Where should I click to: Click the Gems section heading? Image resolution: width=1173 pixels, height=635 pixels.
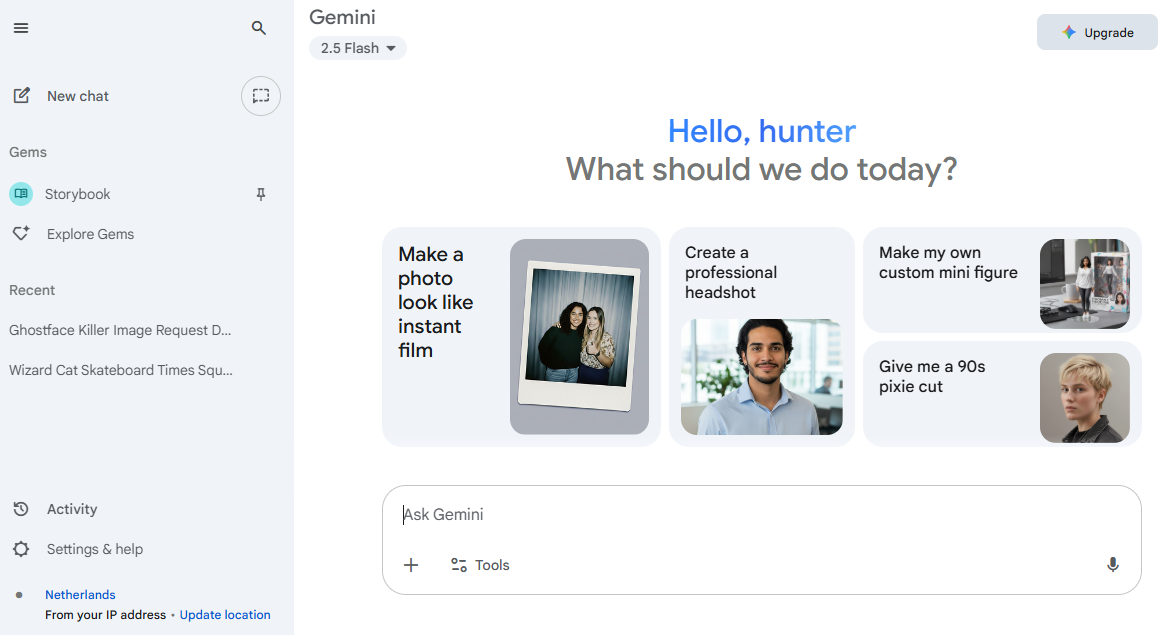pos(28,152)
